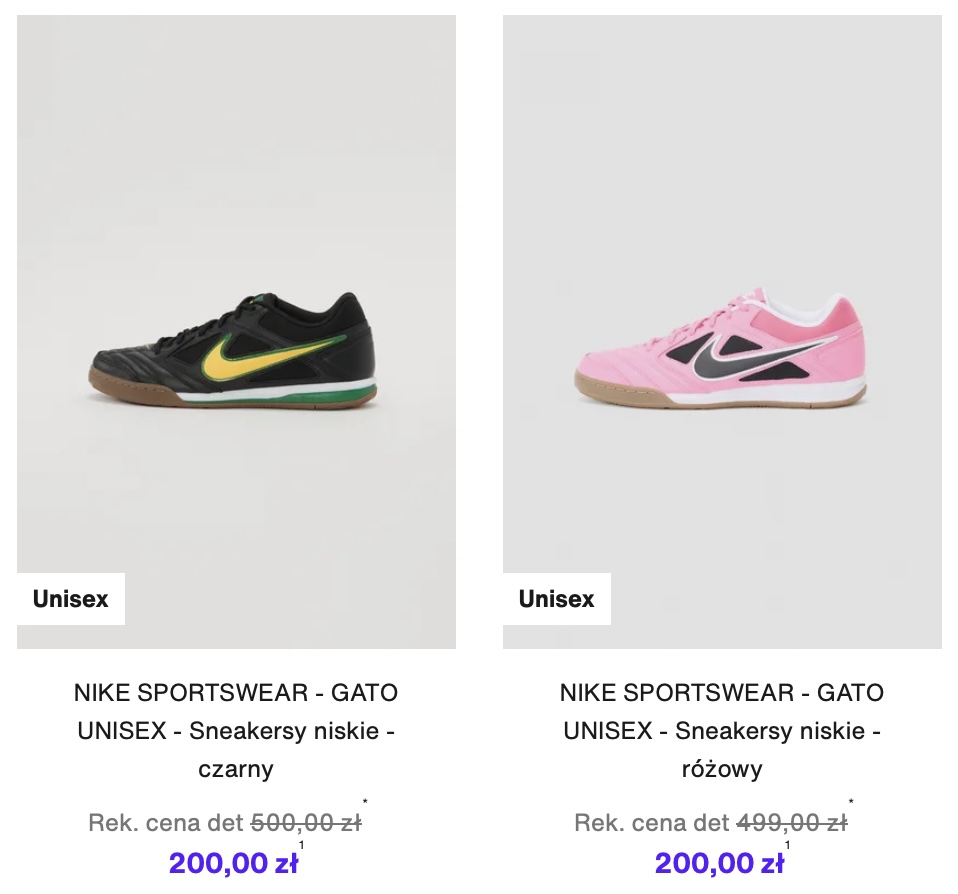Open footnote 1 above the pink sneaker's sale price
This screenshot has width=958, height=894.
(788, 846)
